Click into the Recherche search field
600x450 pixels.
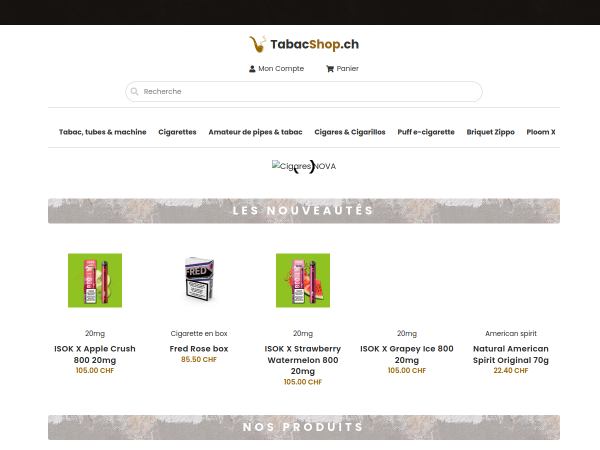304,91
